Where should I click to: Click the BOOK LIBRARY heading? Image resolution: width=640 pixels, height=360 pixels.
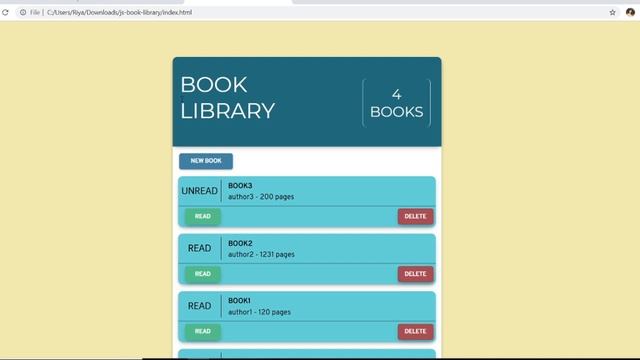click(228, 98)
